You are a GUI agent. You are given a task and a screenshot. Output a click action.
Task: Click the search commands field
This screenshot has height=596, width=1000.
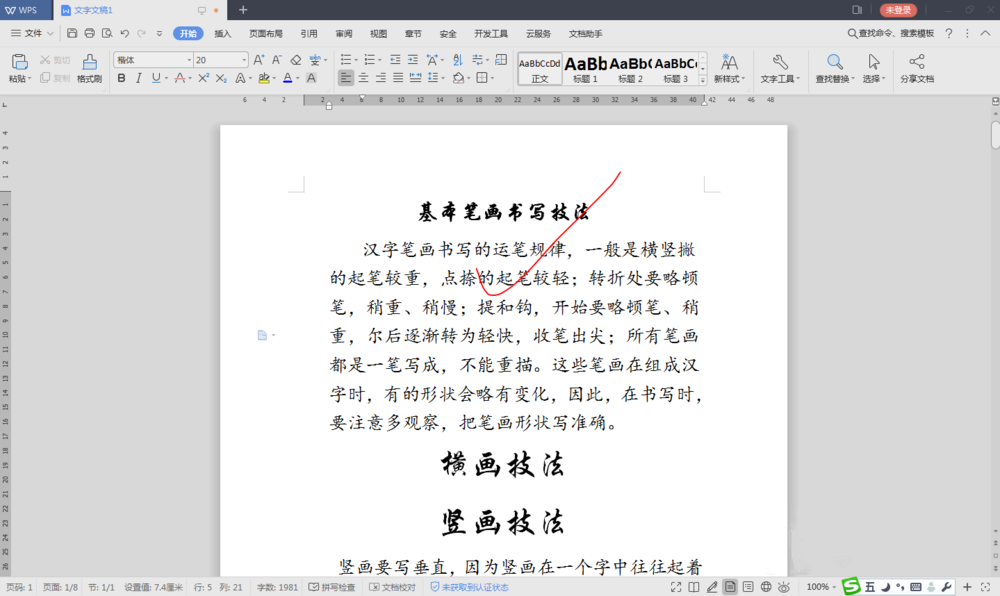pyautogui.click(x=891, y=33)
